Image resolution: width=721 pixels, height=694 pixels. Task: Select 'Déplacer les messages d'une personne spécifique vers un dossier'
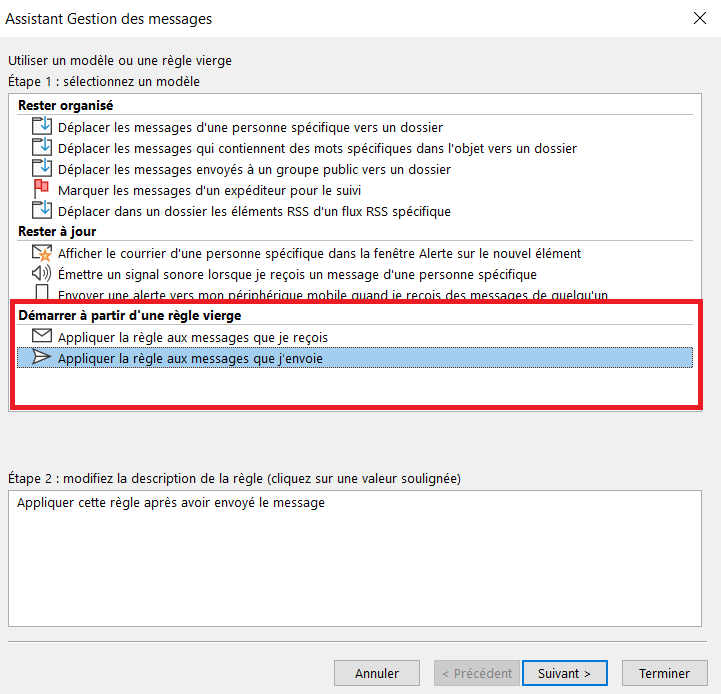251,127
